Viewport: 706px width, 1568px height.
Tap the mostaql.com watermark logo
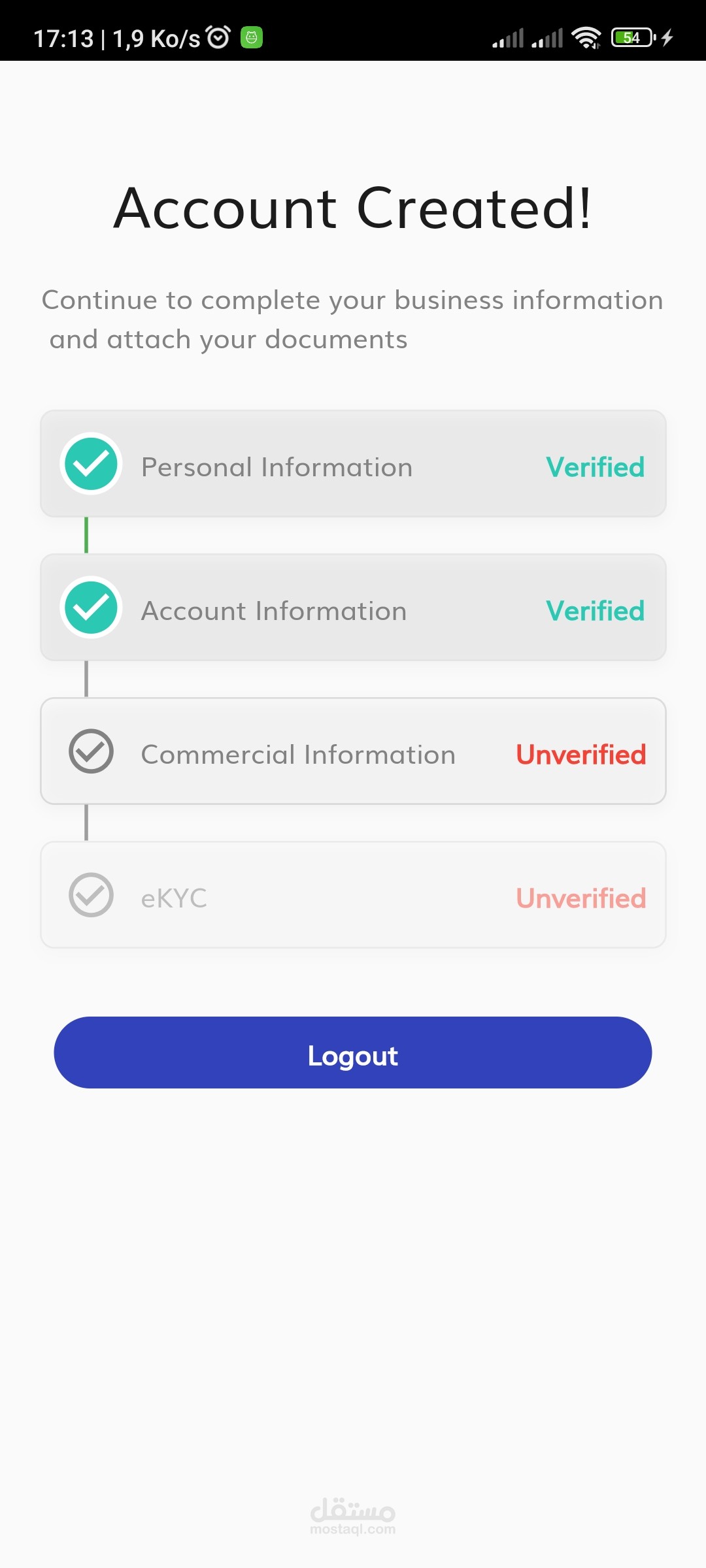click(353, 1516)
